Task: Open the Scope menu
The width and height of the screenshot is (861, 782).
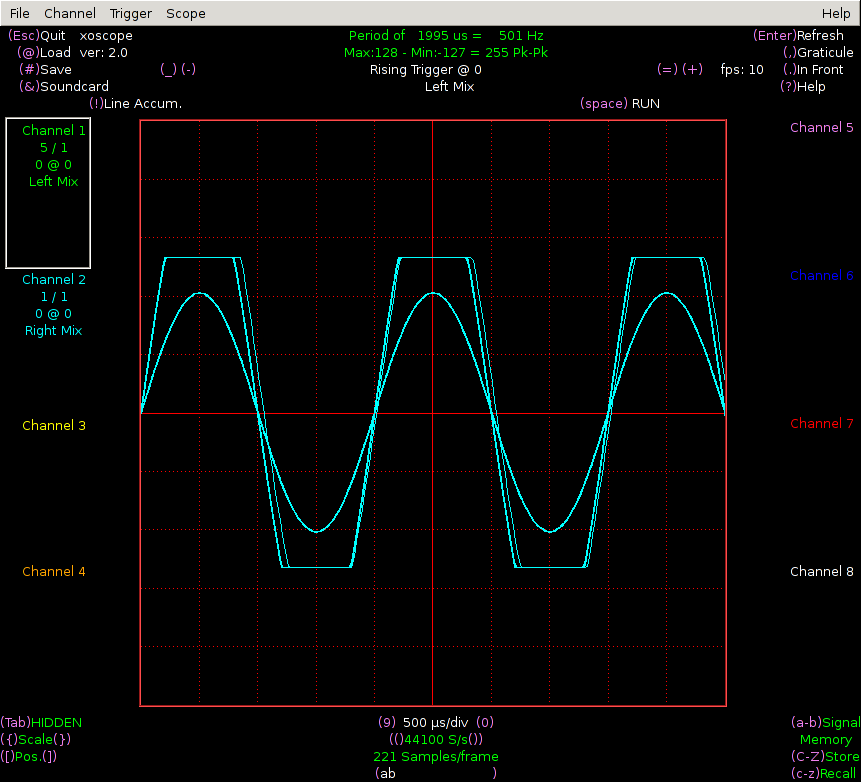Action: pyautogui.click(x=186, y=13)
